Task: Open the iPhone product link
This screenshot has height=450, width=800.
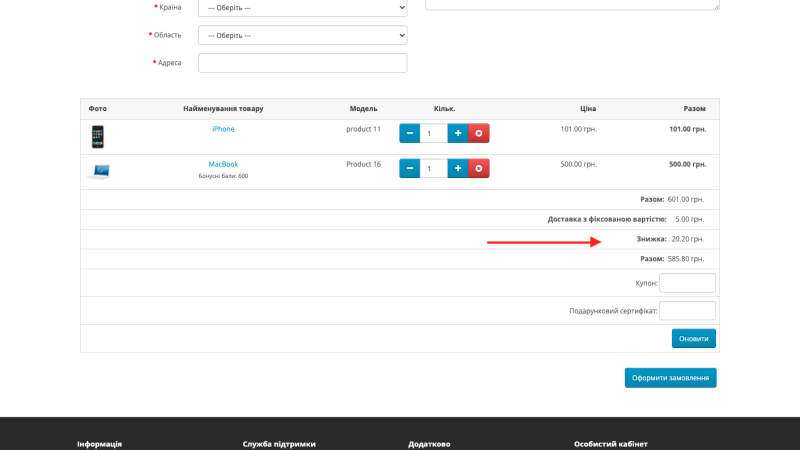Action: pyautogui.click(x=223, y=129)
